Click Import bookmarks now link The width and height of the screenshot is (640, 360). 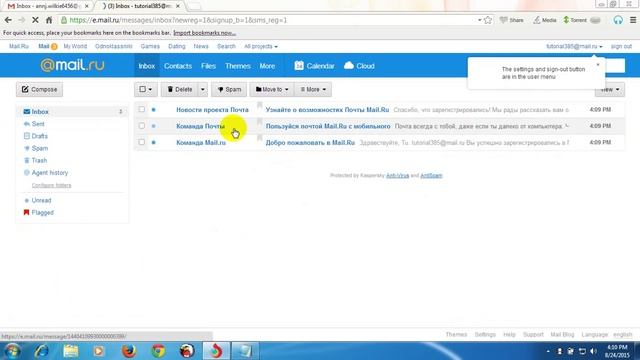pos(204,33)
